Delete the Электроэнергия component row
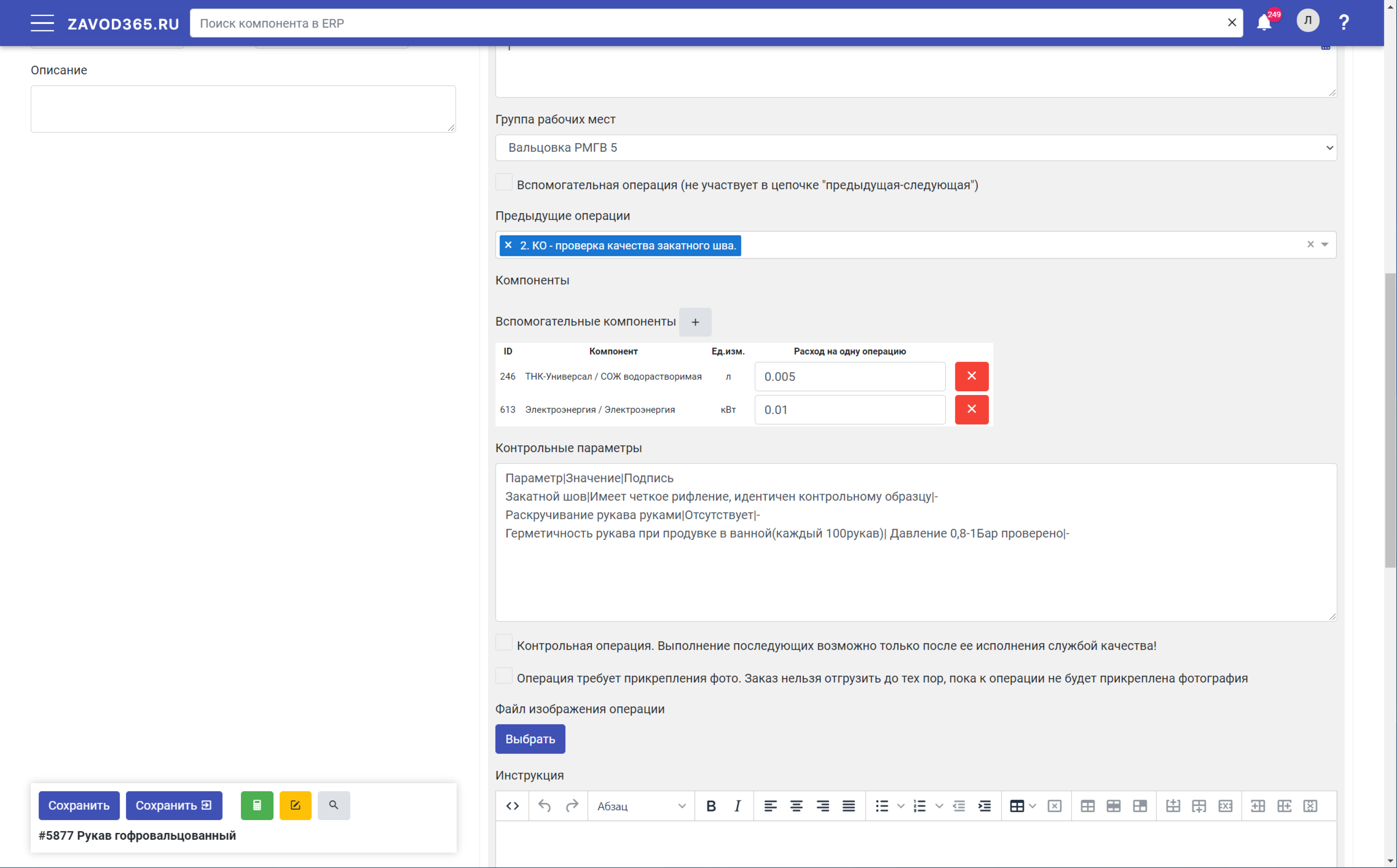The width and height of the screenshot is (1397, 868). click(971, 409)
